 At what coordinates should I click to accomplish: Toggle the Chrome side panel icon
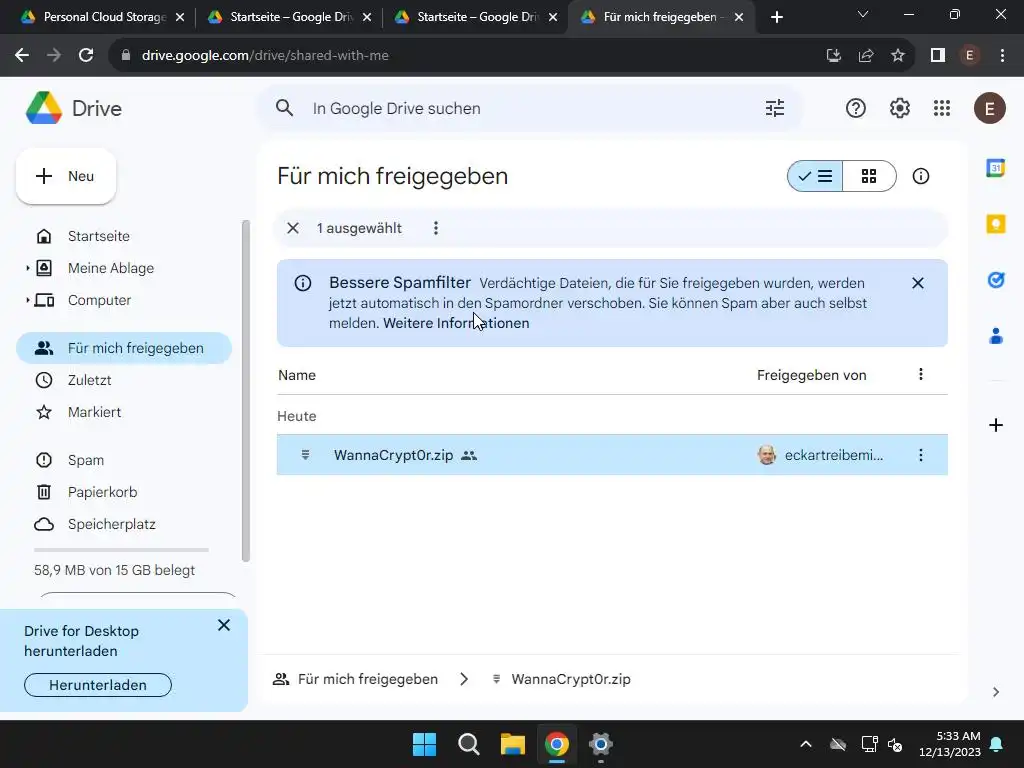938,56
